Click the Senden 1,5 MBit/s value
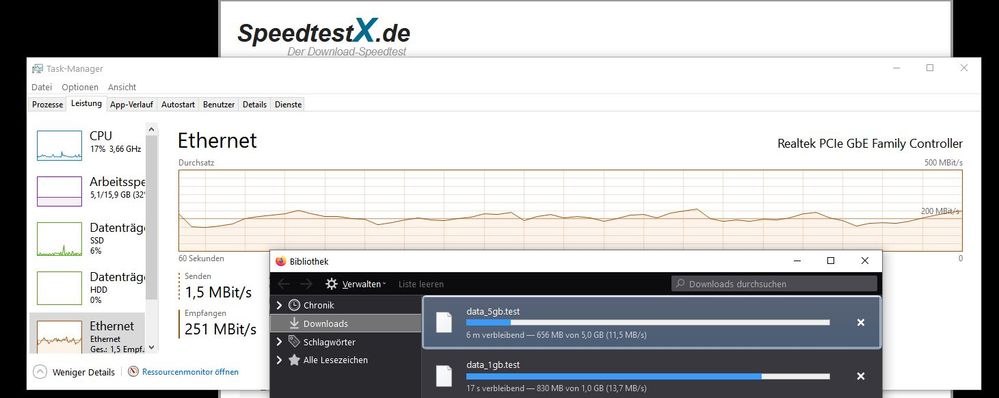 click(x=219, y=292)
